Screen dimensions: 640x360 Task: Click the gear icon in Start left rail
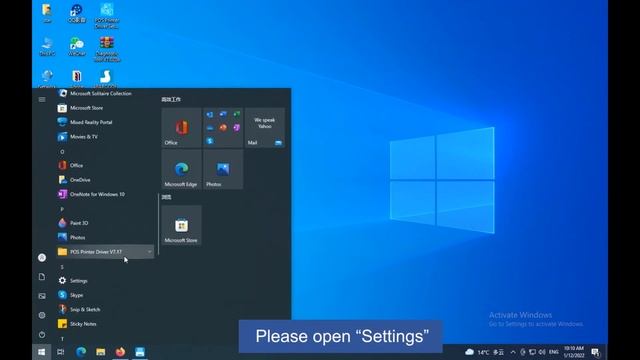click(42, 315)
